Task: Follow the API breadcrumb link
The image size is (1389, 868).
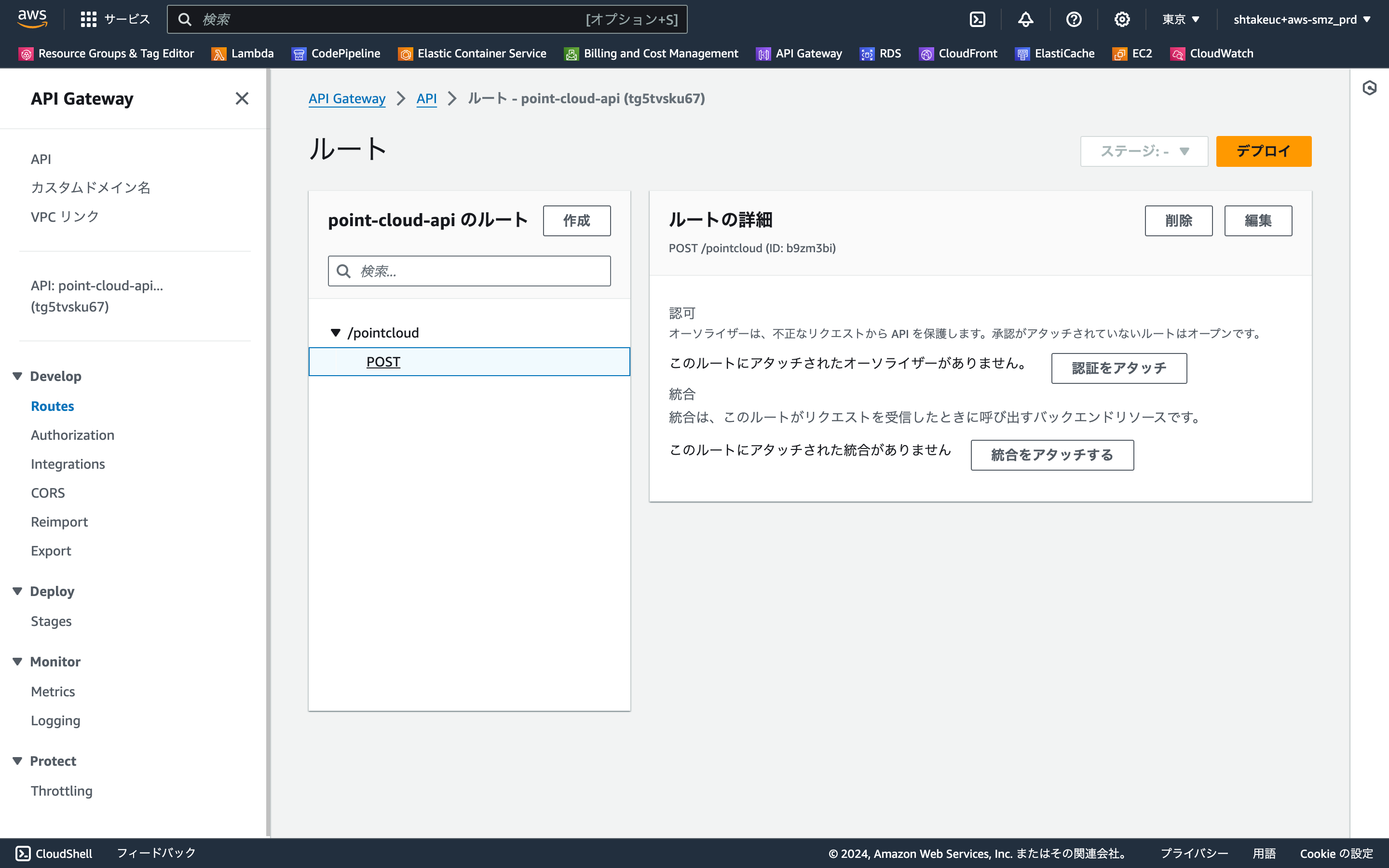Action: pyautogui.click(x=426, y=99)
